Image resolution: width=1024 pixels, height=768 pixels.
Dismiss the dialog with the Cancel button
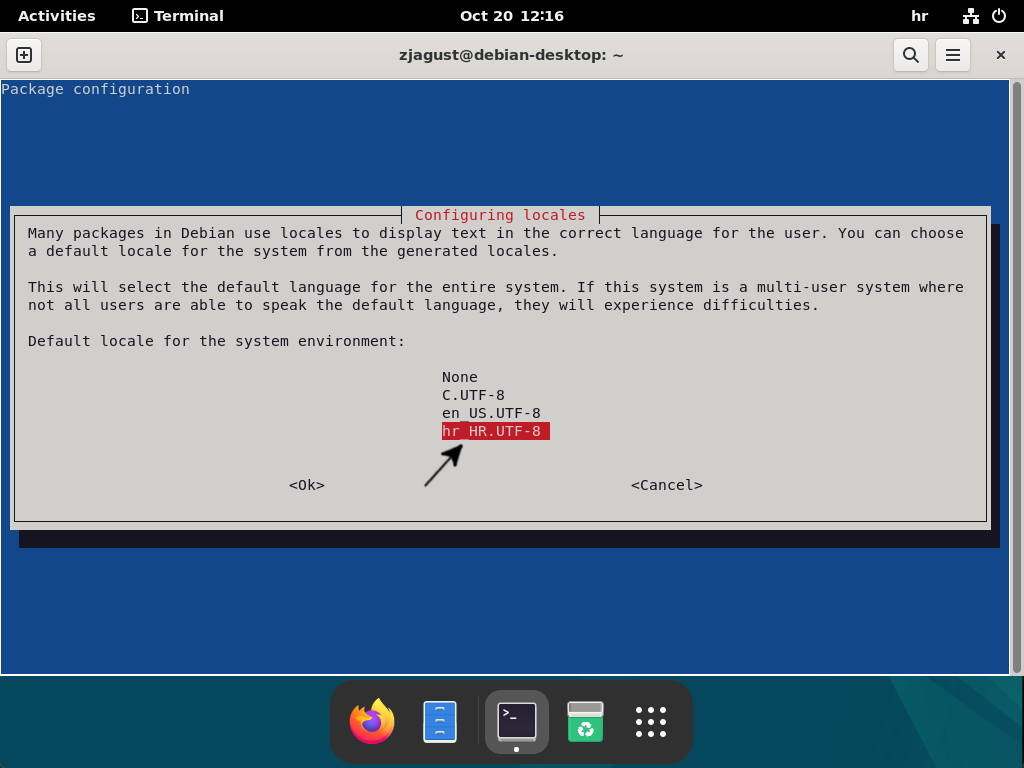pos(666,485)
